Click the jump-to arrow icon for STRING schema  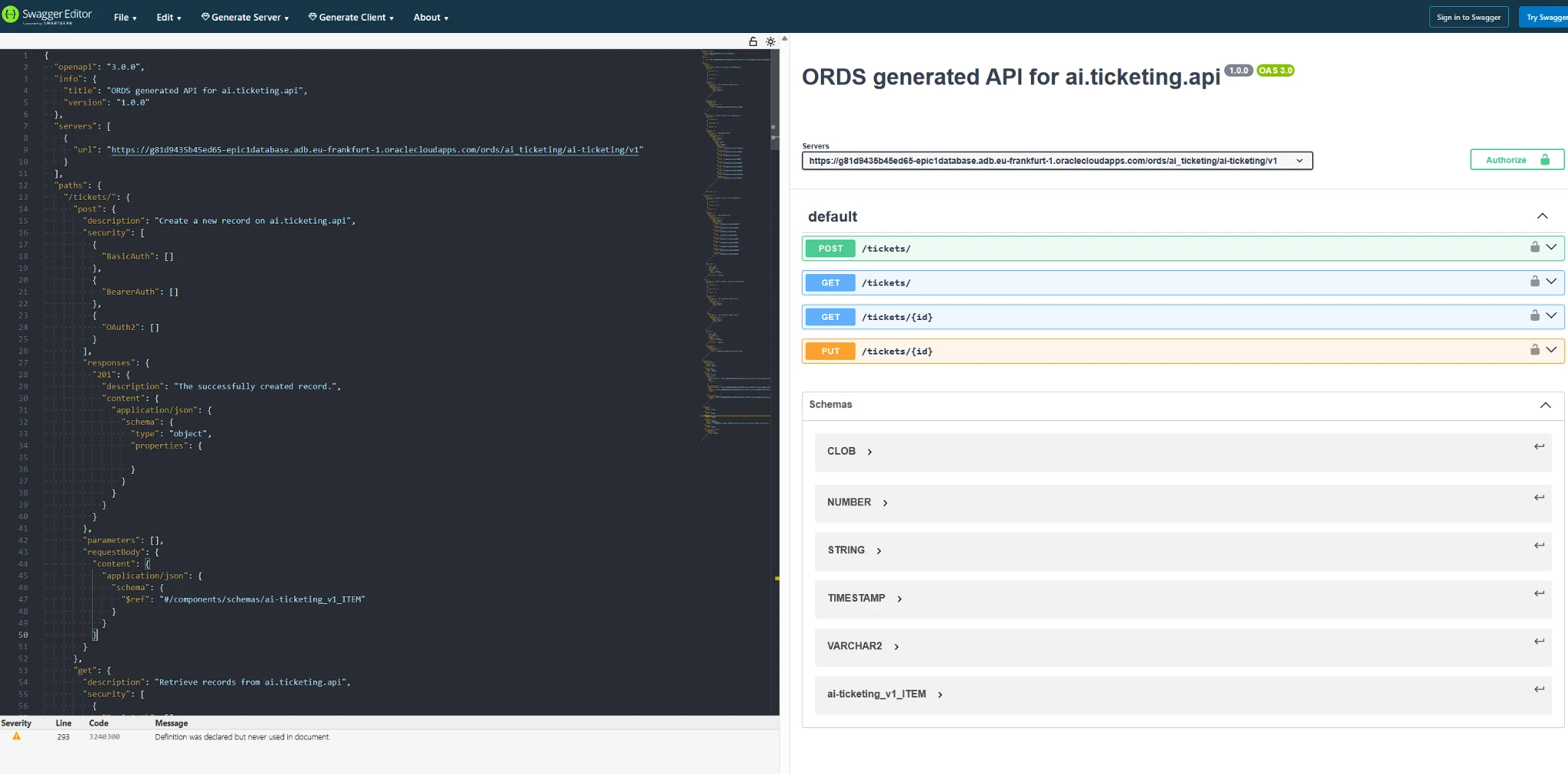1539,545
